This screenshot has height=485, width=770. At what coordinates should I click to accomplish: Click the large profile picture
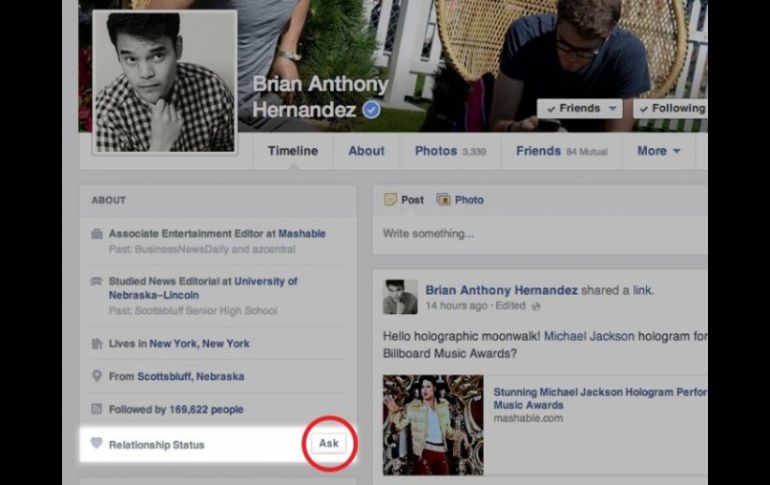[x=164, y=83]
